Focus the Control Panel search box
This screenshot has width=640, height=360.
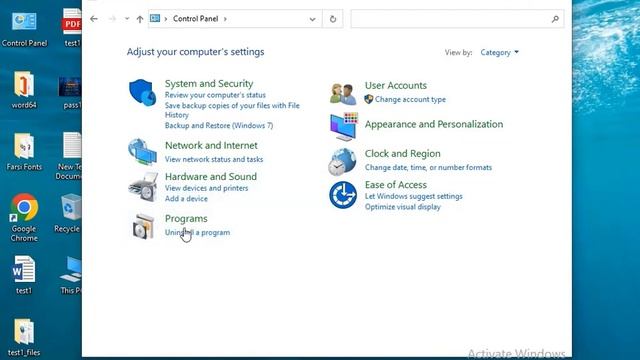click(x=457, y=19)
